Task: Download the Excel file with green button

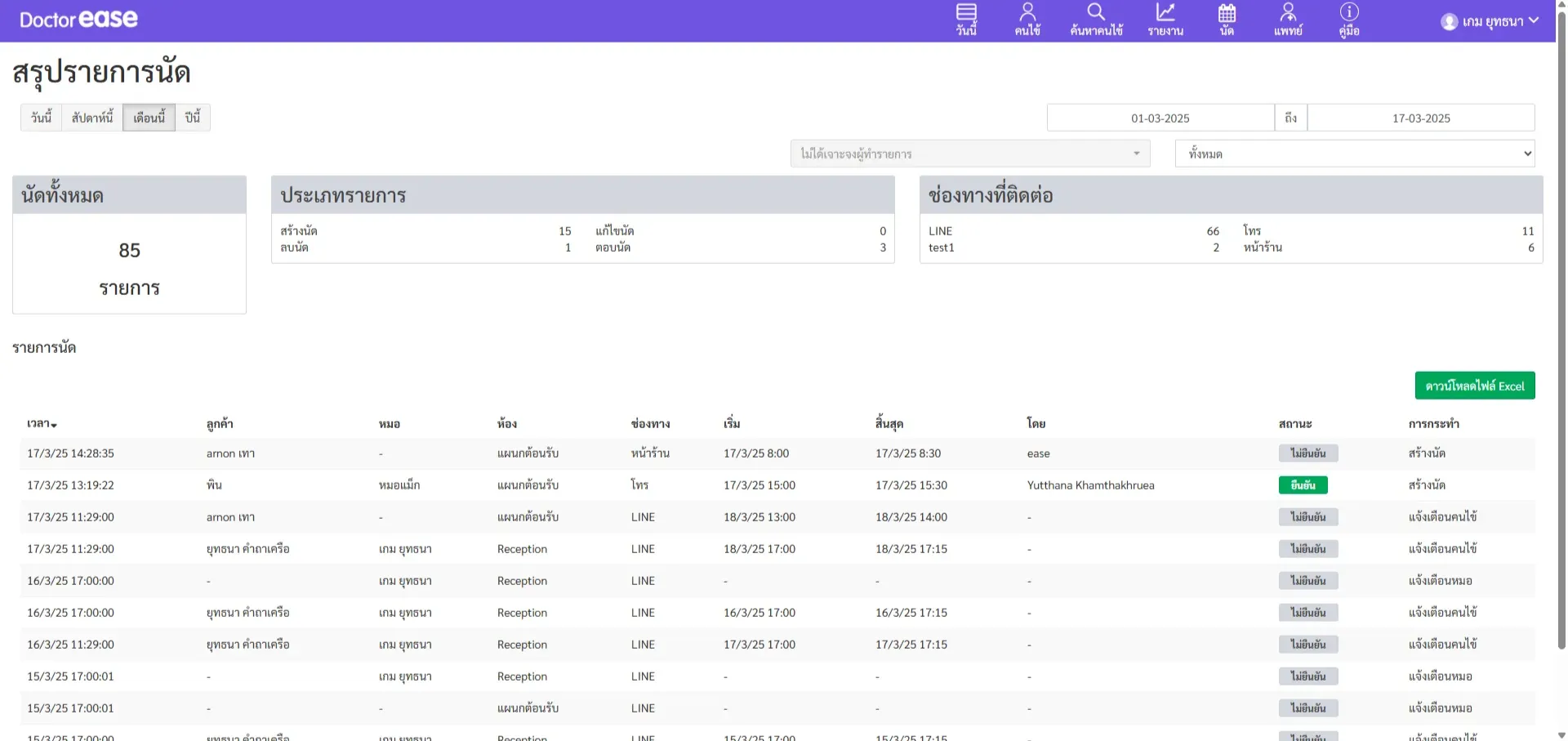Action: pos(1474,386)
